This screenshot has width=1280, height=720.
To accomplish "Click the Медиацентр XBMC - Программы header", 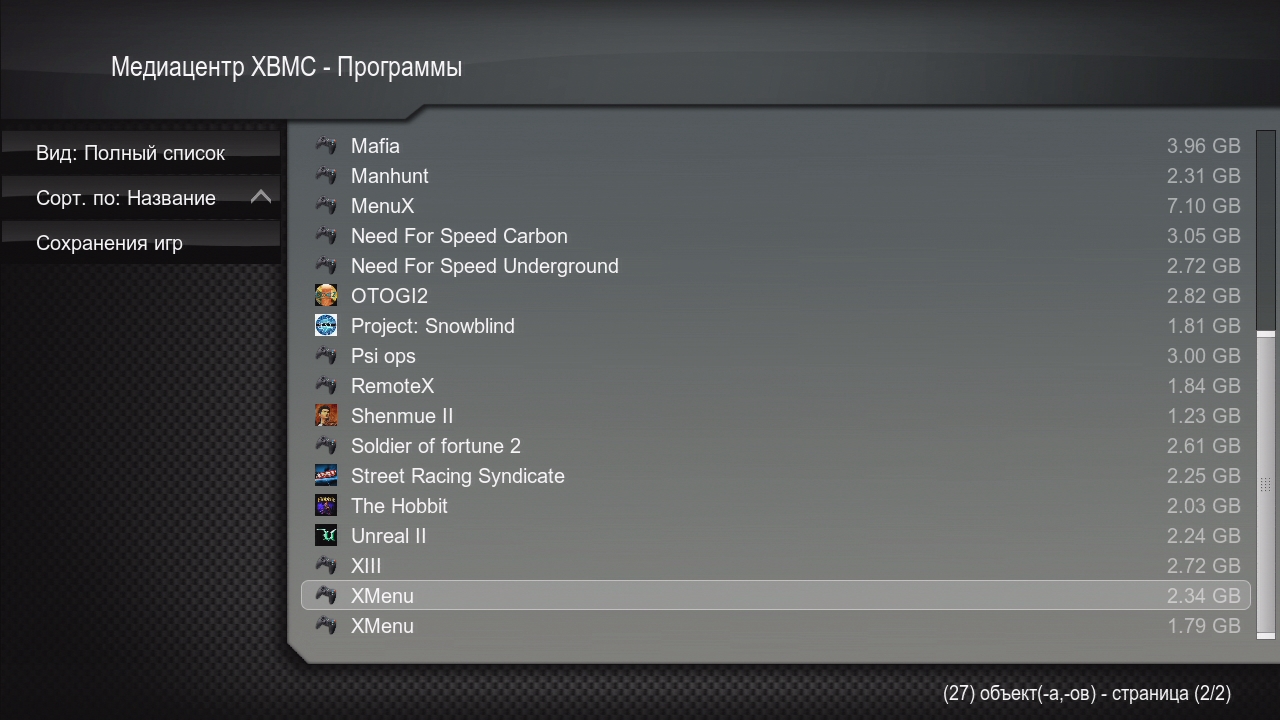I will [x=286, y=68].
